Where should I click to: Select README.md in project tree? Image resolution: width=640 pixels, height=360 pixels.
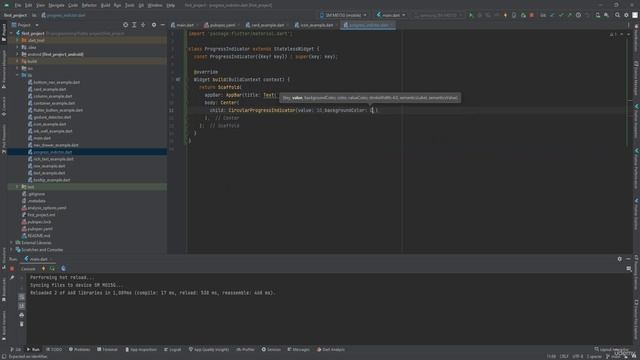coord(39,236)
